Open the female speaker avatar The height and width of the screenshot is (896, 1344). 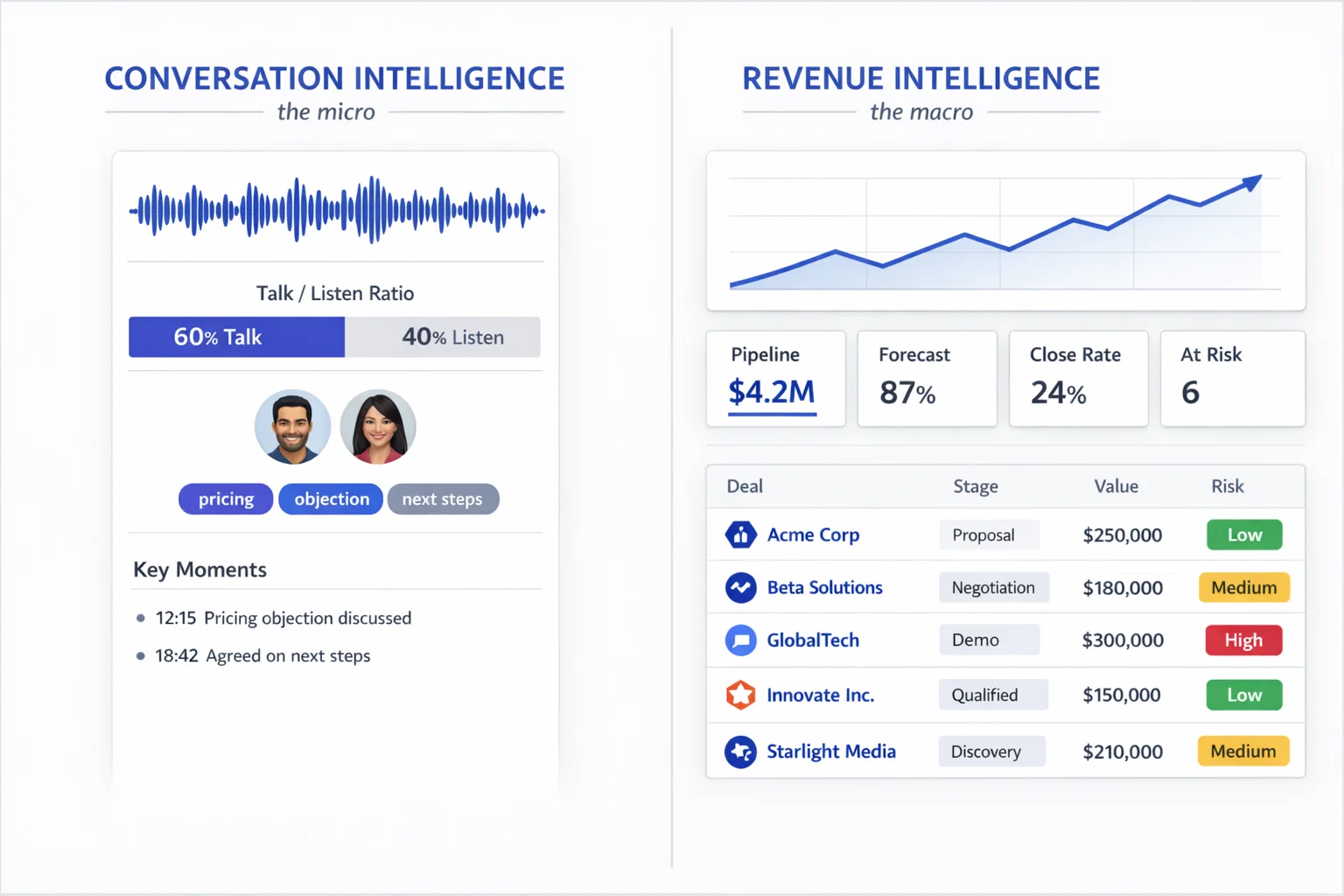[x=378, y=426]
